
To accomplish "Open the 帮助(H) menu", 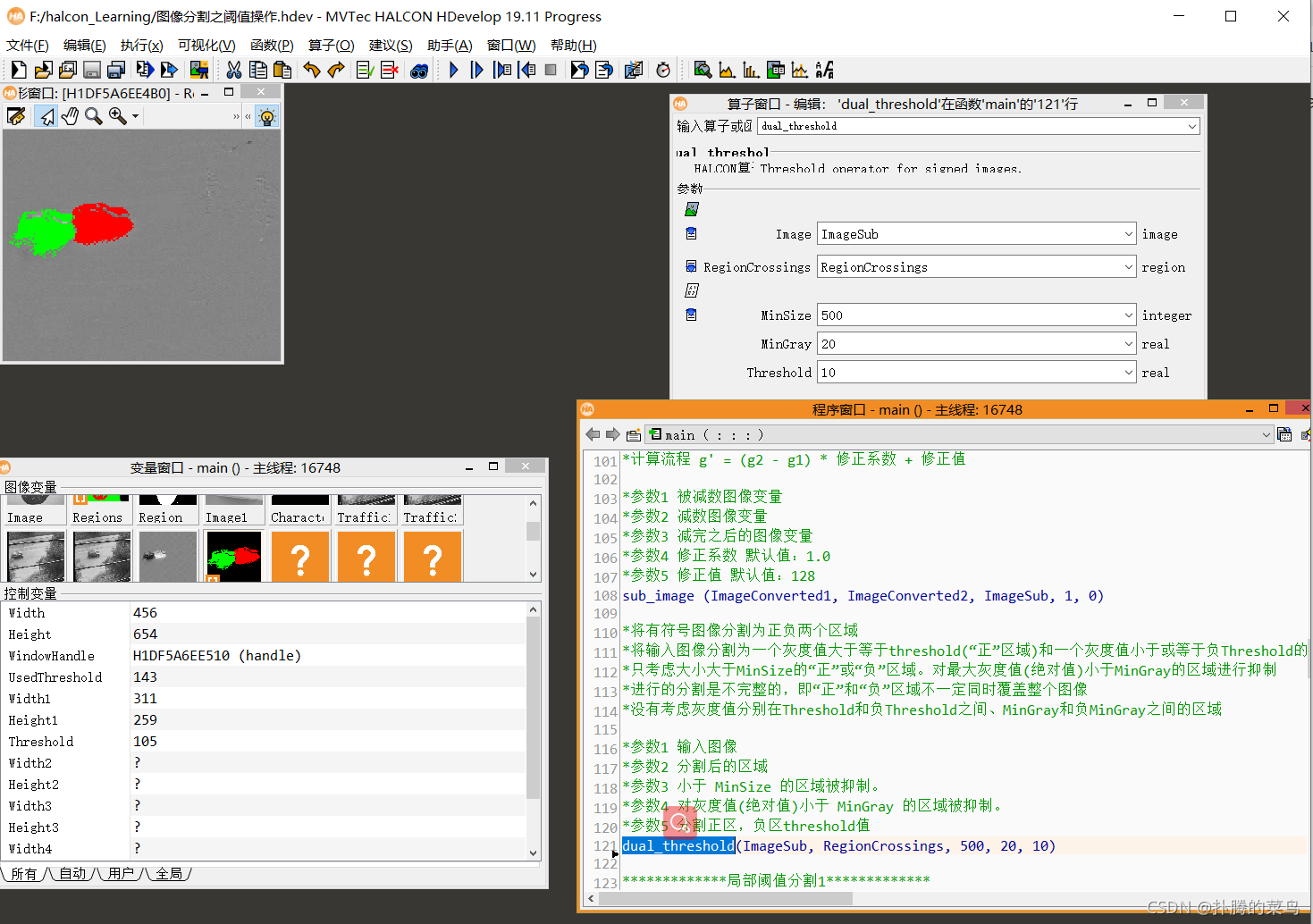I will pyautogui.click(x=574, y=46).
